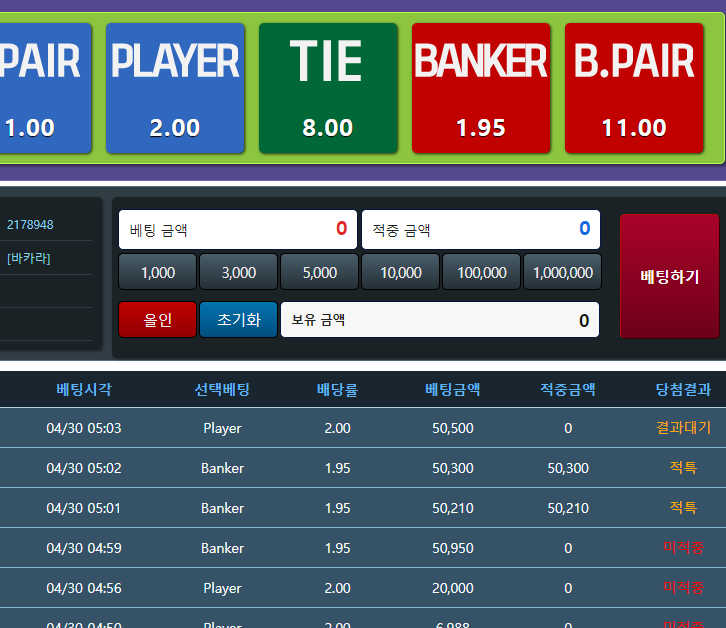Click the 보유 금액 balance field

tap(439, 320)
